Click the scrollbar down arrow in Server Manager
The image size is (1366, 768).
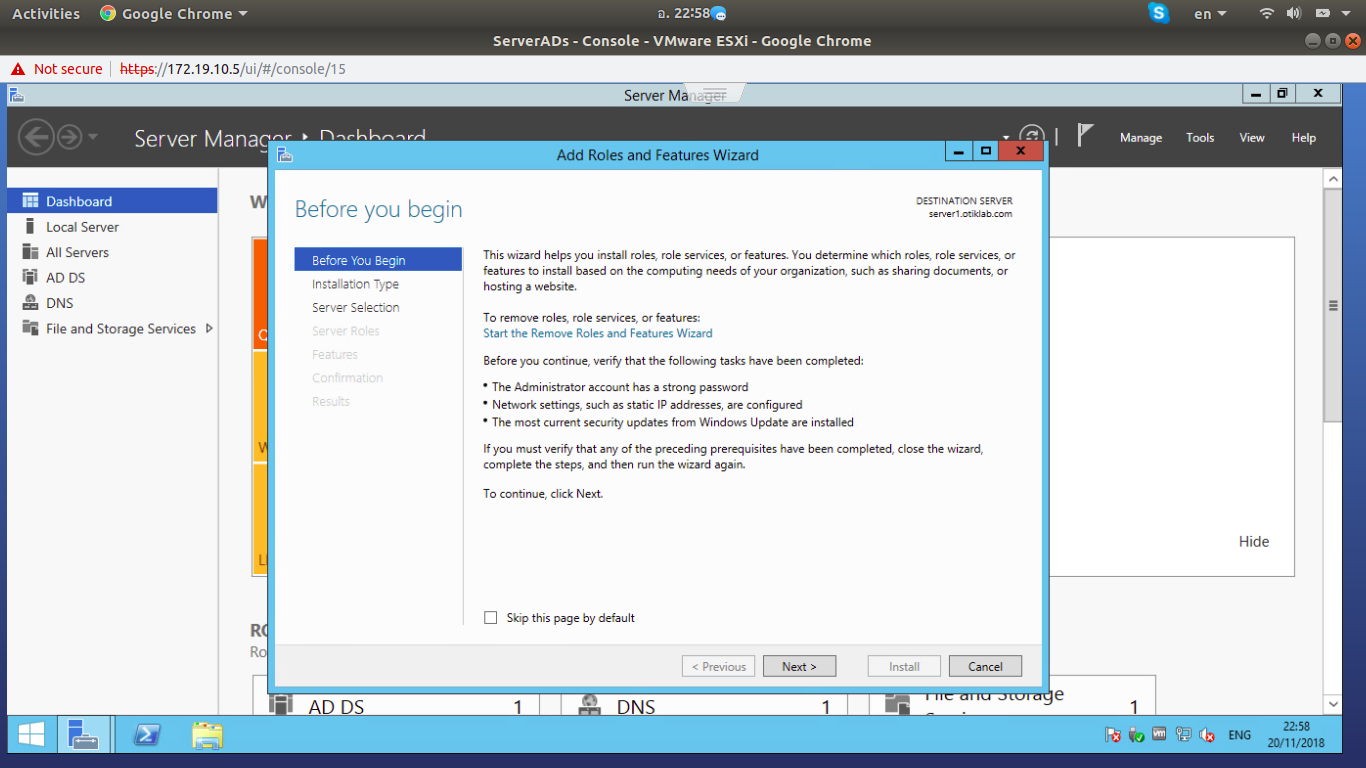(1332, 704)
